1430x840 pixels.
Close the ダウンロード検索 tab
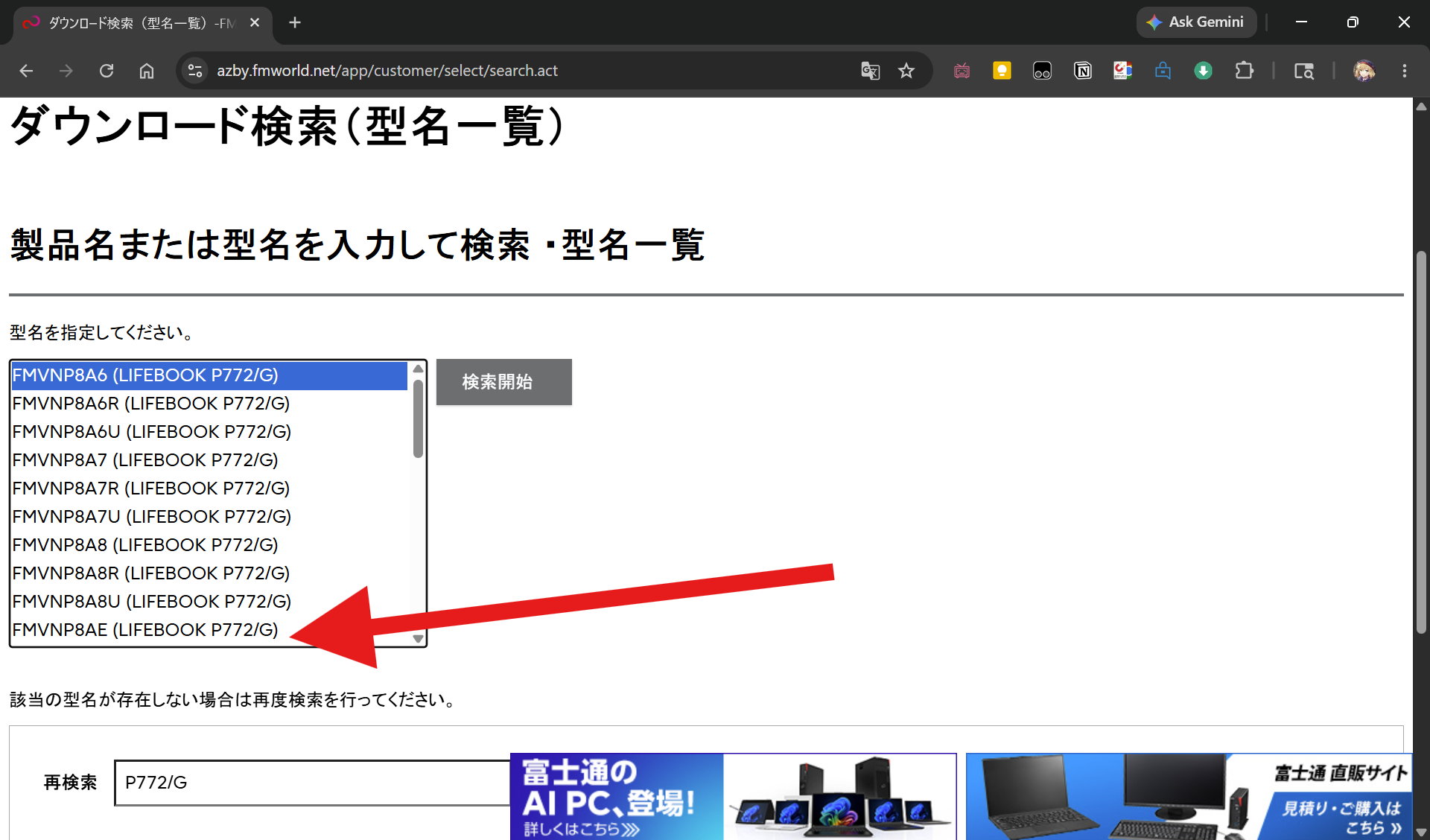click(255, 22)
